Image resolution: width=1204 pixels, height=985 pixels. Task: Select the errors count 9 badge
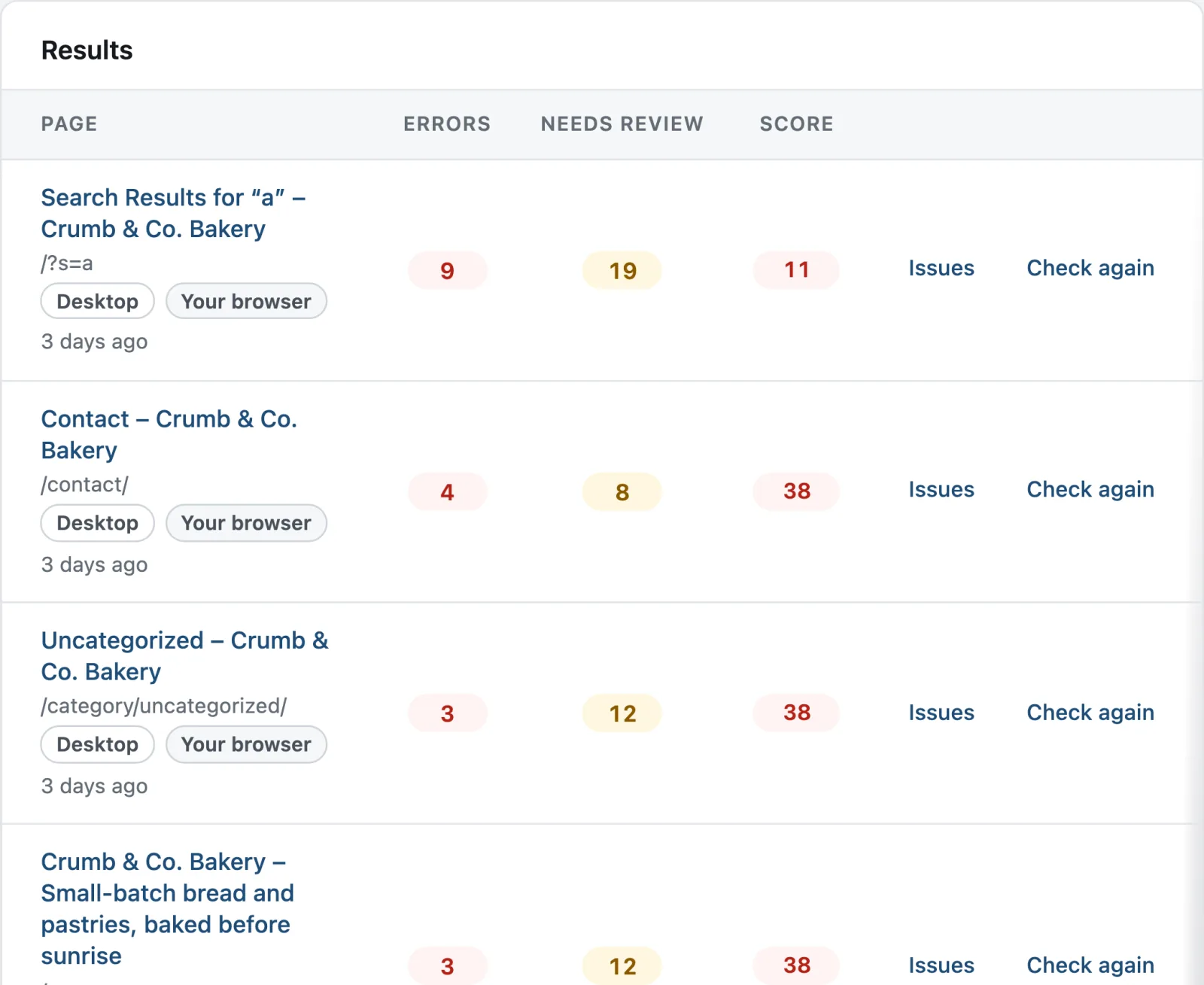[x=448, y=270]
